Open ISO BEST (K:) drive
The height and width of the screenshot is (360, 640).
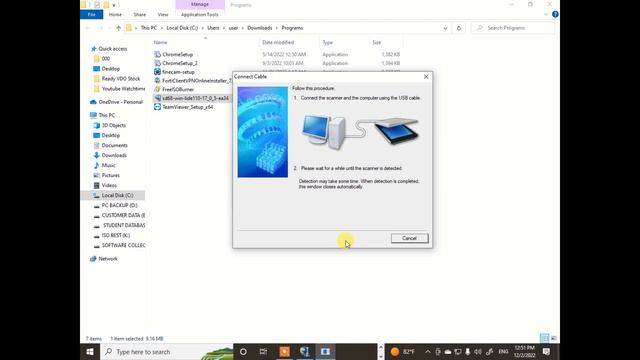point(116,236)
